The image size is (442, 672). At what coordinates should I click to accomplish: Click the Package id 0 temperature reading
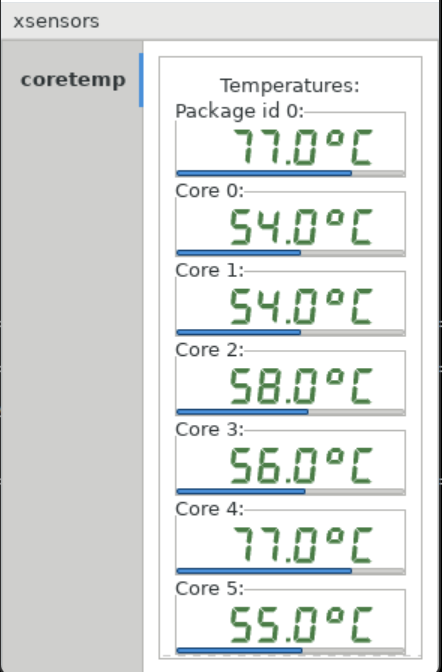tap(302, 148)
